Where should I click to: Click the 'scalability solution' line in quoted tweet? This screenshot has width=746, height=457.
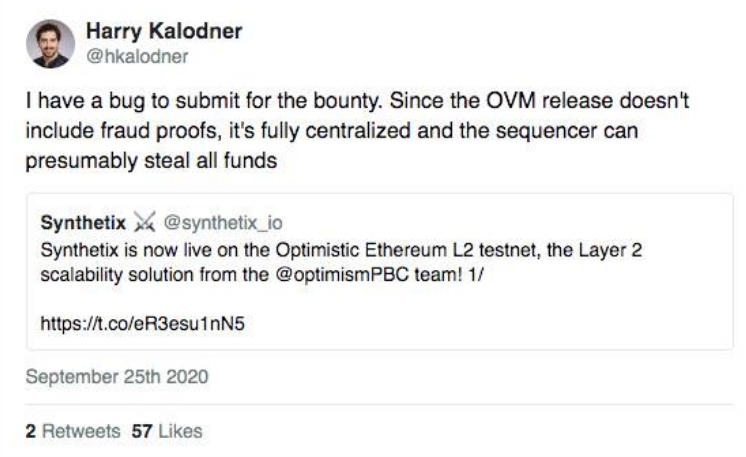[x=262, y=275]
